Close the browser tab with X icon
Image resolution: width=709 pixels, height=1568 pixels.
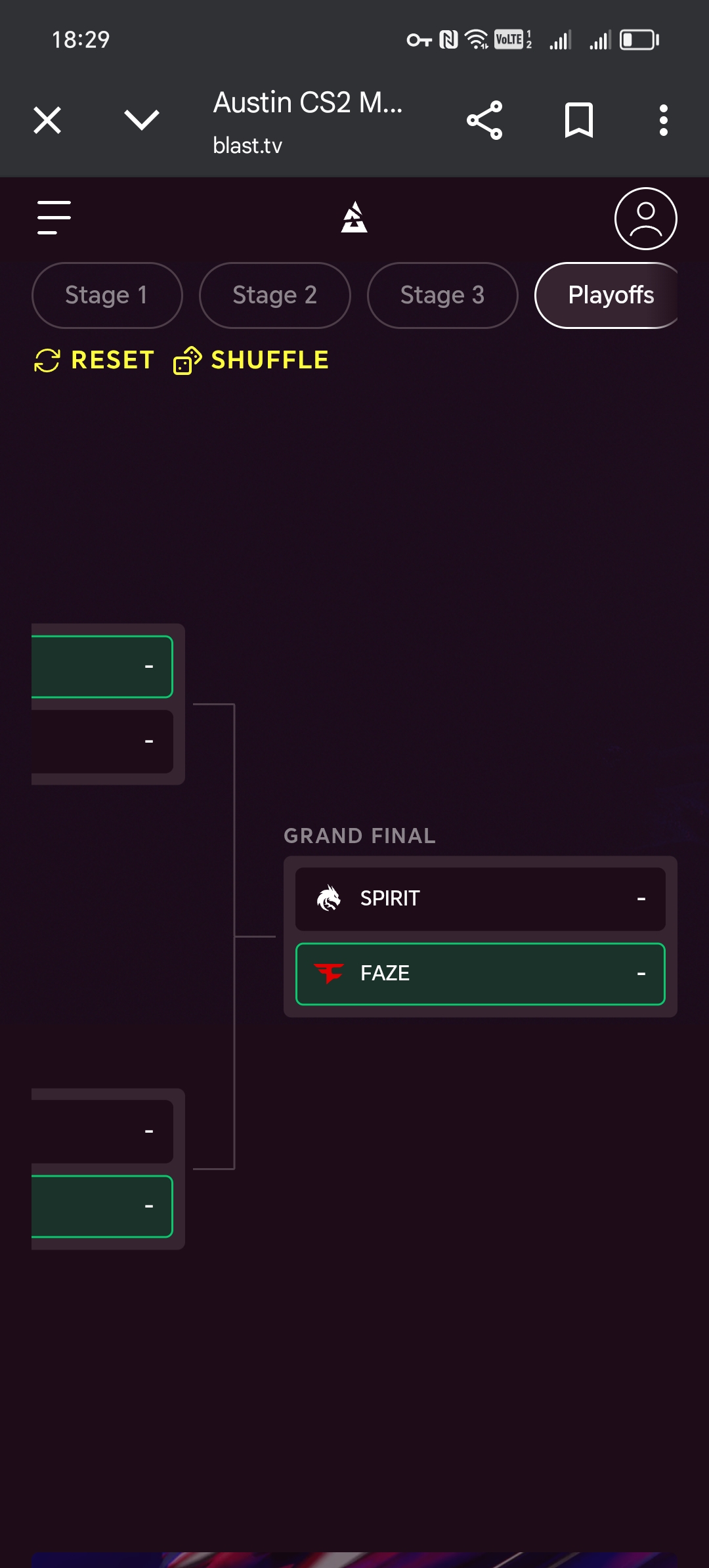click(47, 120)
